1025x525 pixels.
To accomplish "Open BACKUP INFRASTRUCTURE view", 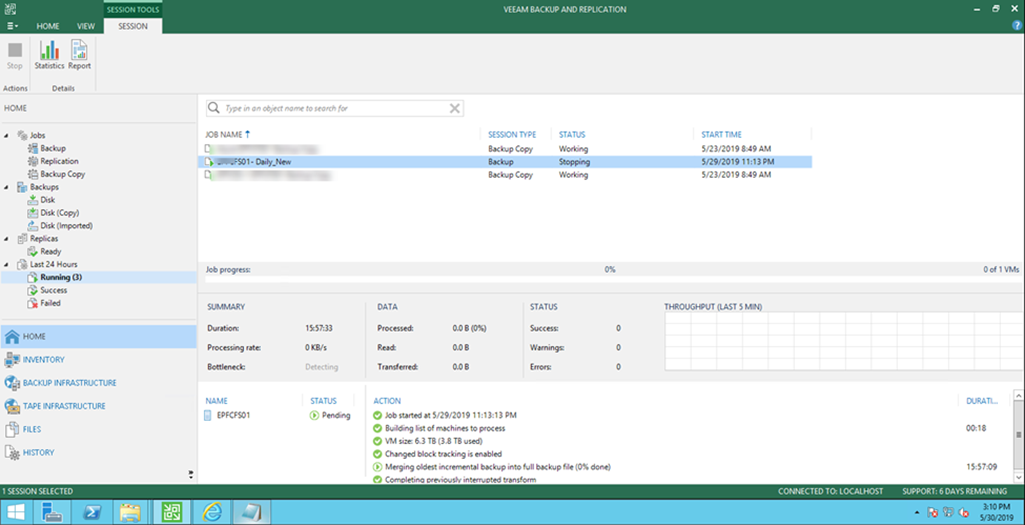I will (98, 383).
